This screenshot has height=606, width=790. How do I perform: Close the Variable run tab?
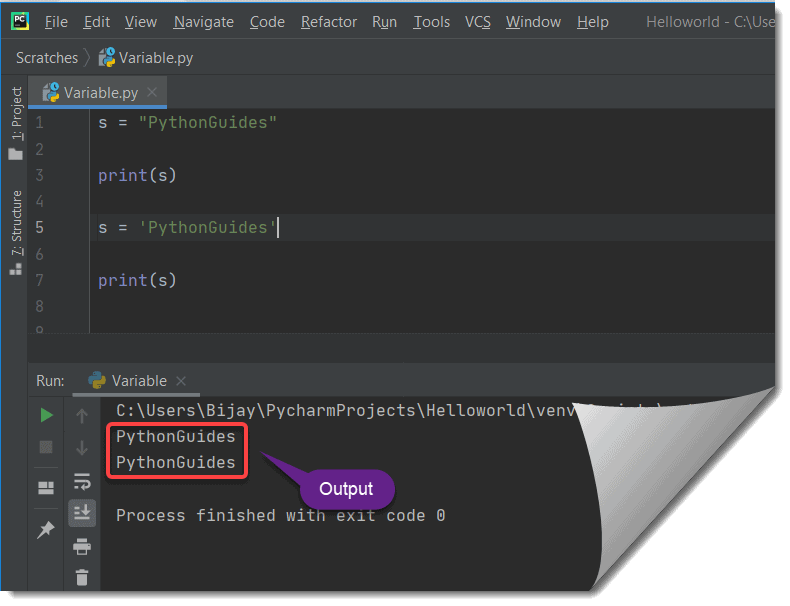tap(181, 381)
